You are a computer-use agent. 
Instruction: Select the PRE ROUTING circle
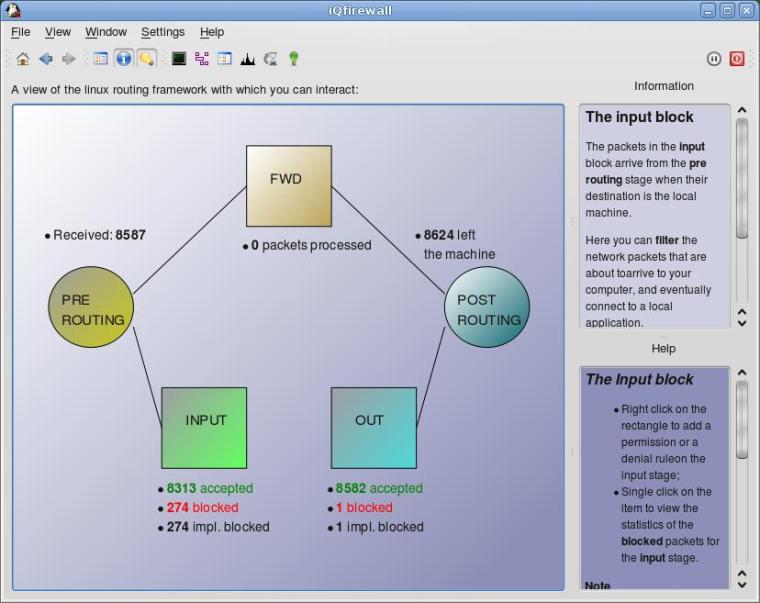[x=91, y=307]
